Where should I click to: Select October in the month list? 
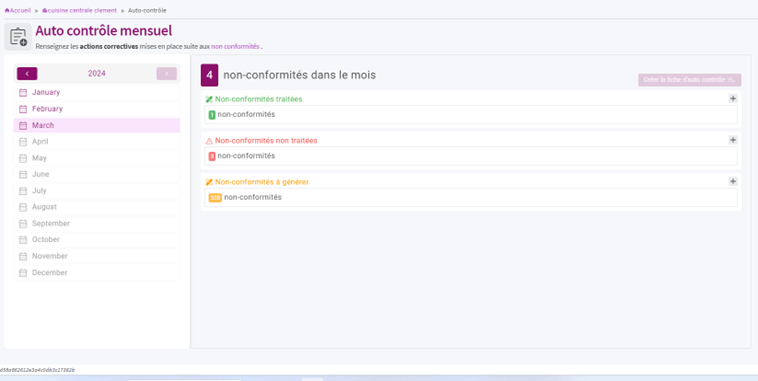click(x=97, y=239)
